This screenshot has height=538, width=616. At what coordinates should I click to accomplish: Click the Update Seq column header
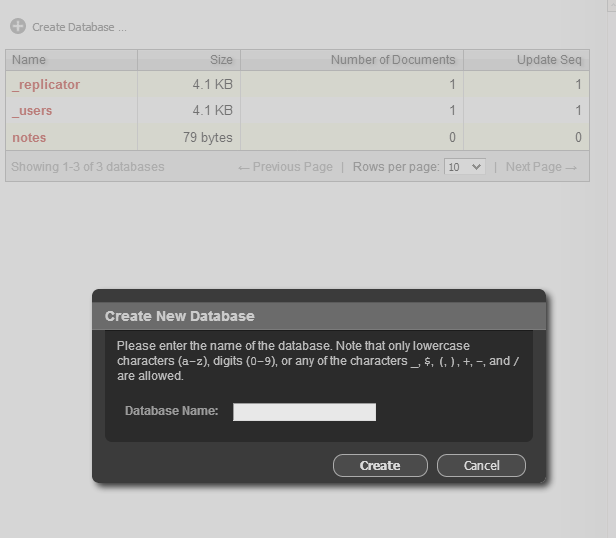click(526, 60)
